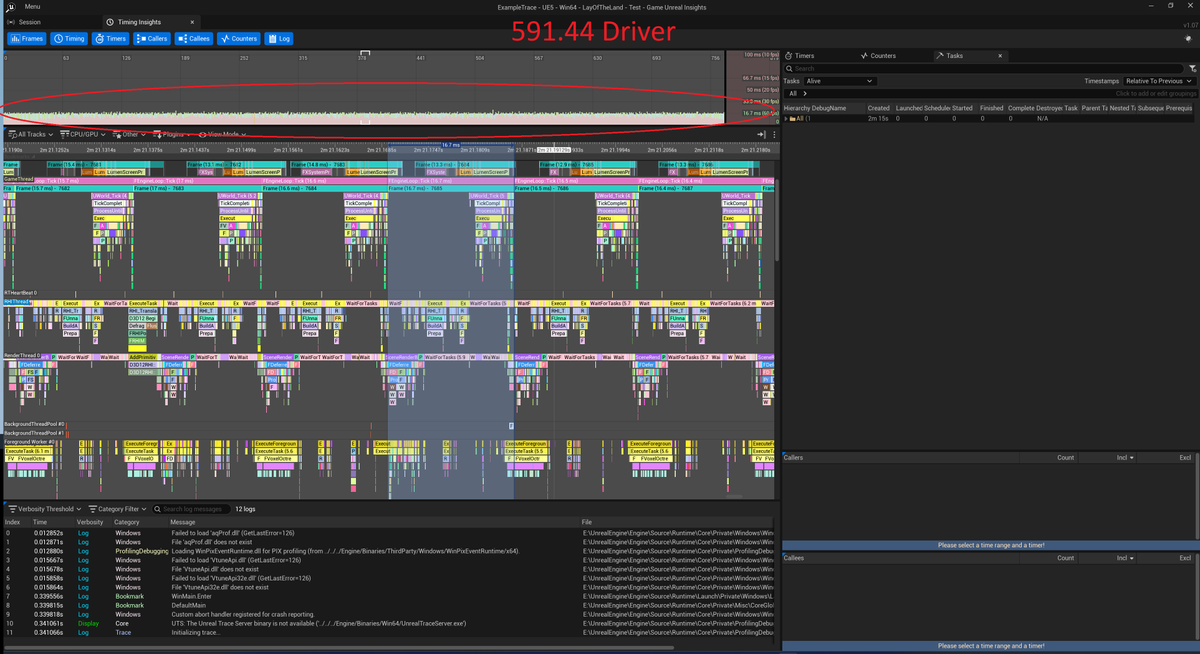Toggle the Frames panel button

pyautogui.click(x=27, y=38)
